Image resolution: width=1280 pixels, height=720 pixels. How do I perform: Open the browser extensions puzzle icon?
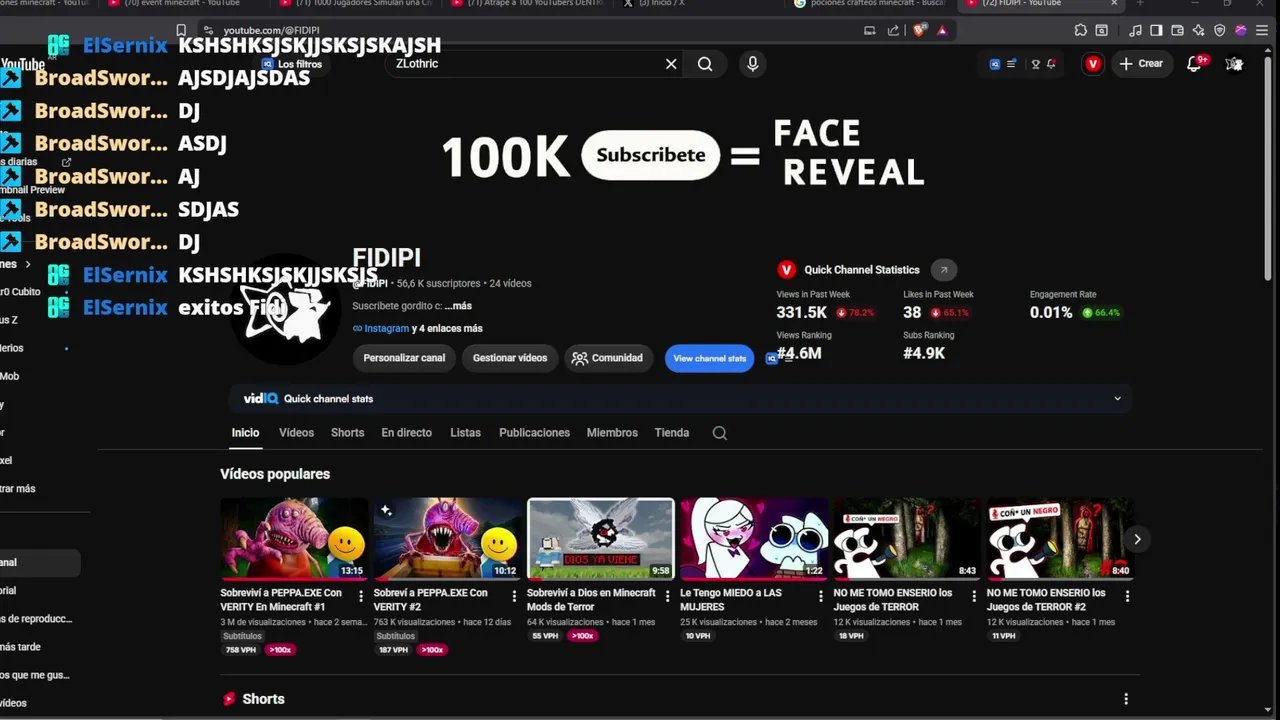pos(1081,30)
